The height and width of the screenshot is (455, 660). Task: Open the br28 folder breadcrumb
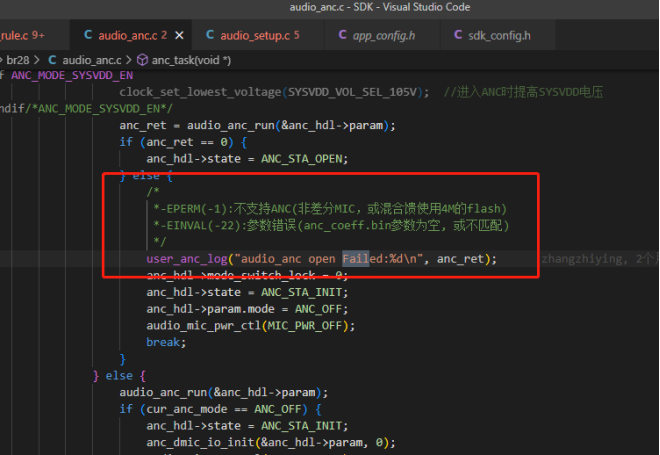[18, 60]
